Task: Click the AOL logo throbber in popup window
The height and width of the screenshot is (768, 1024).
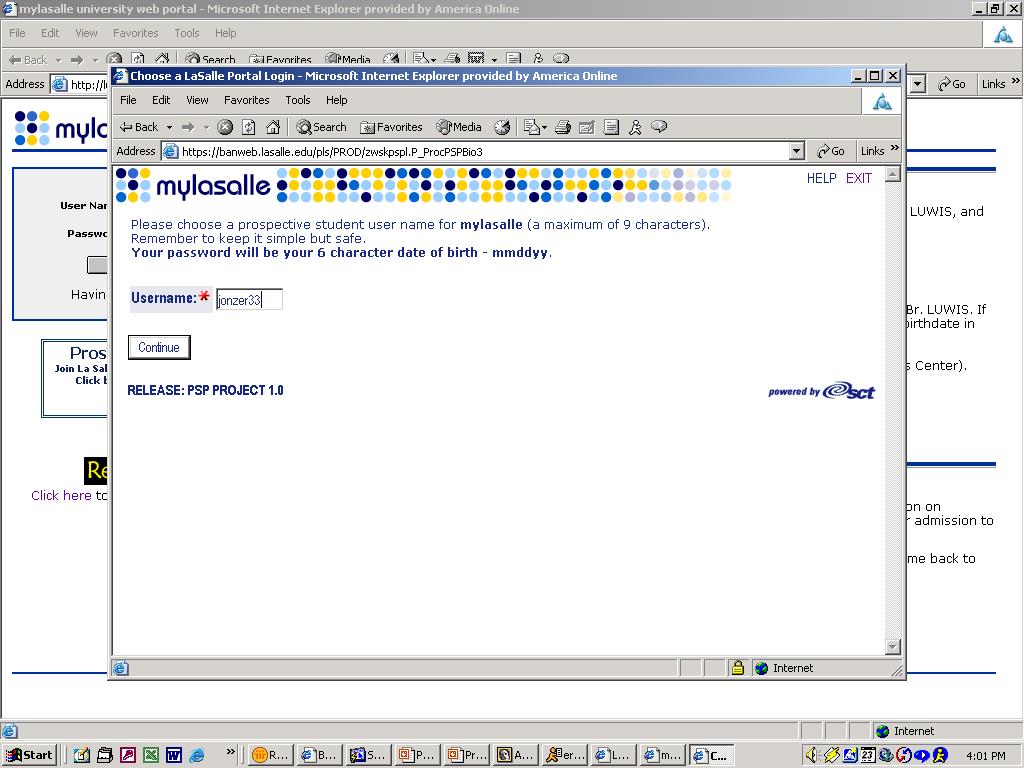Action: (x=882, y=101)
